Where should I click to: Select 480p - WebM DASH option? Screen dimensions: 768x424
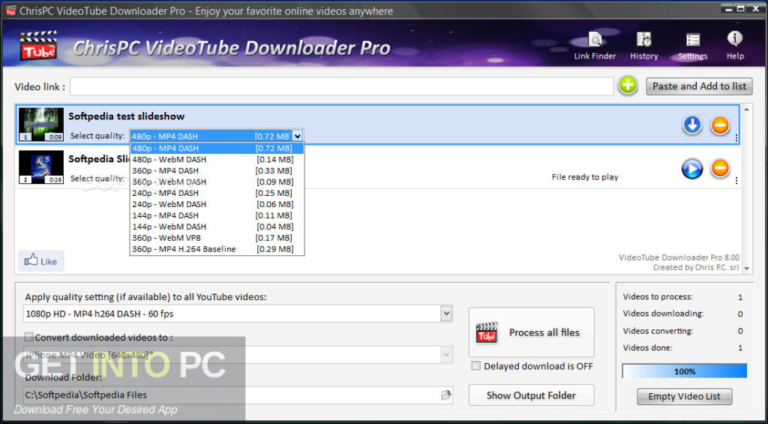point(217,160)
